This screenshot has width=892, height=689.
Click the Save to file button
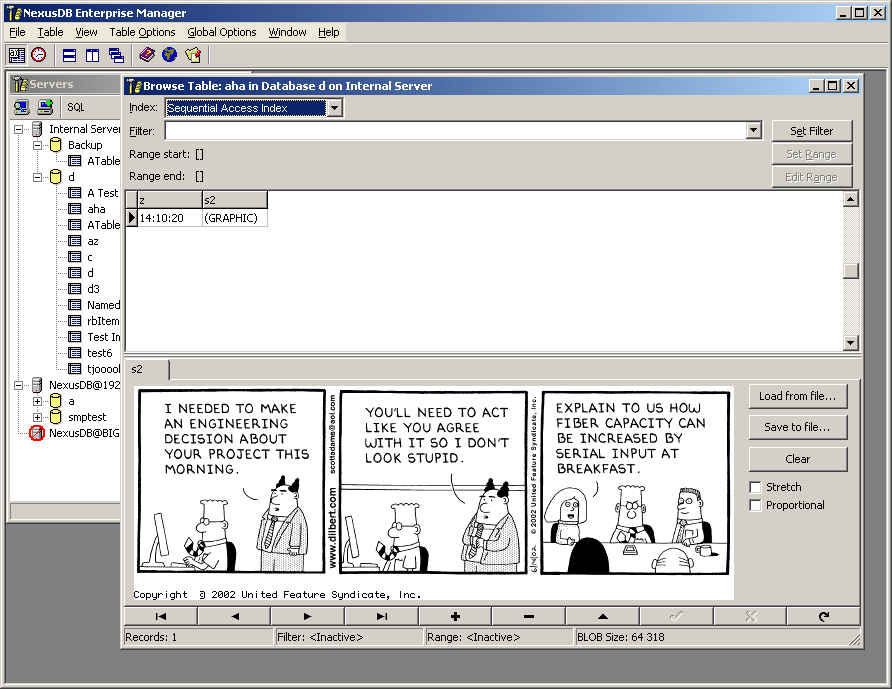tap(798, 427)
